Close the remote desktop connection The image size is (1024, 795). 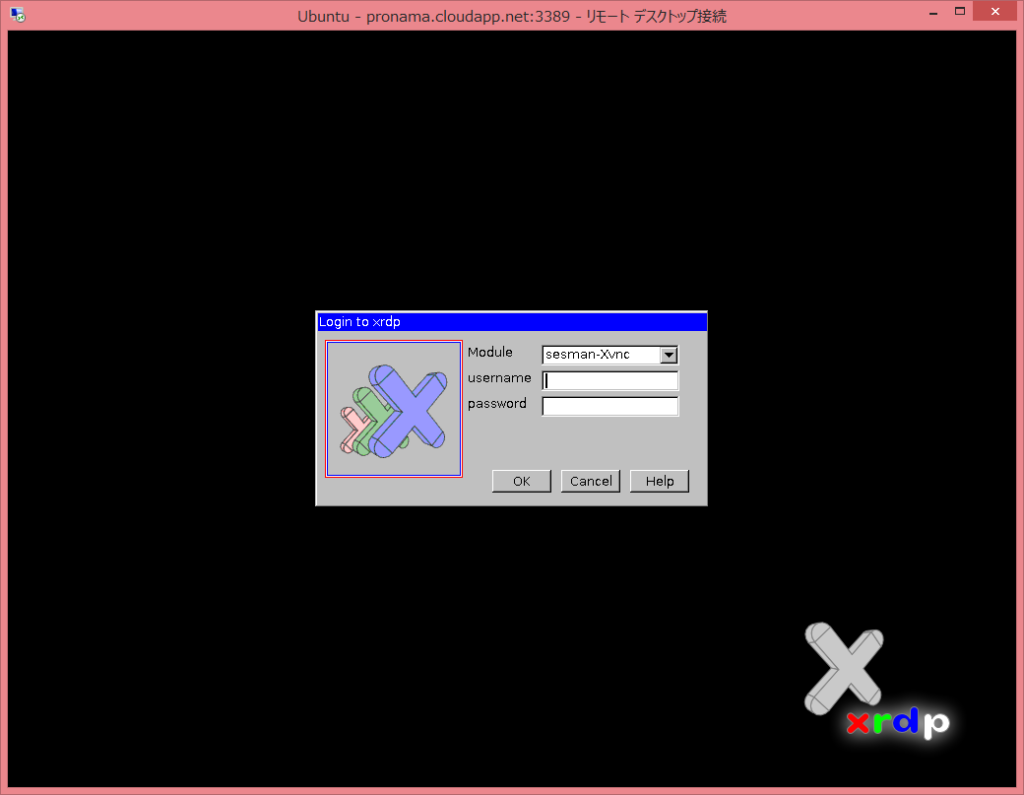pos(993,11)
